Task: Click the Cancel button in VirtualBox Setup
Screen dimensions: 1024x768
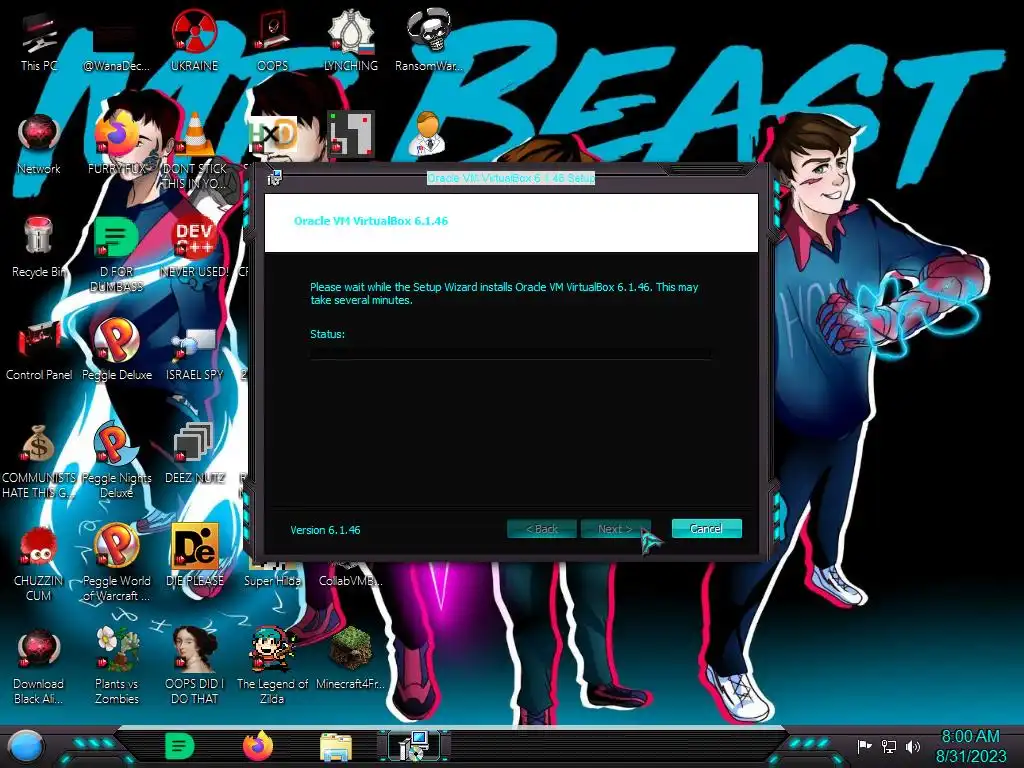Action: [707, 528]
